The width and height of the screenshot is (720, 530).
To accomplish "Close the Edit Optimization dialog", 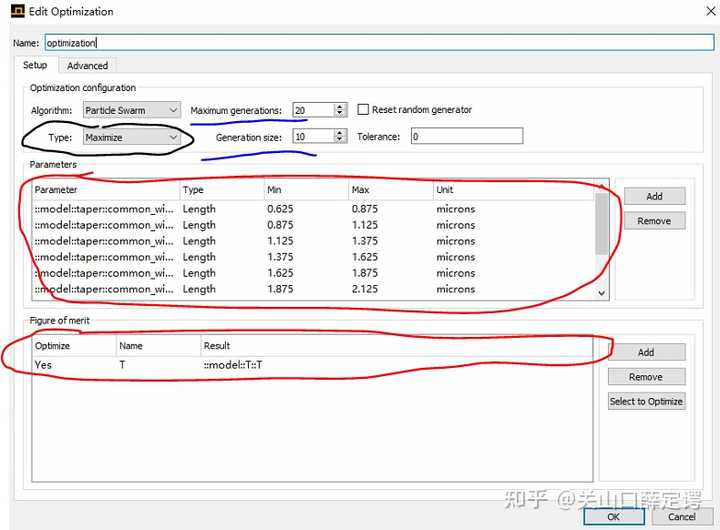I will 710,11.
